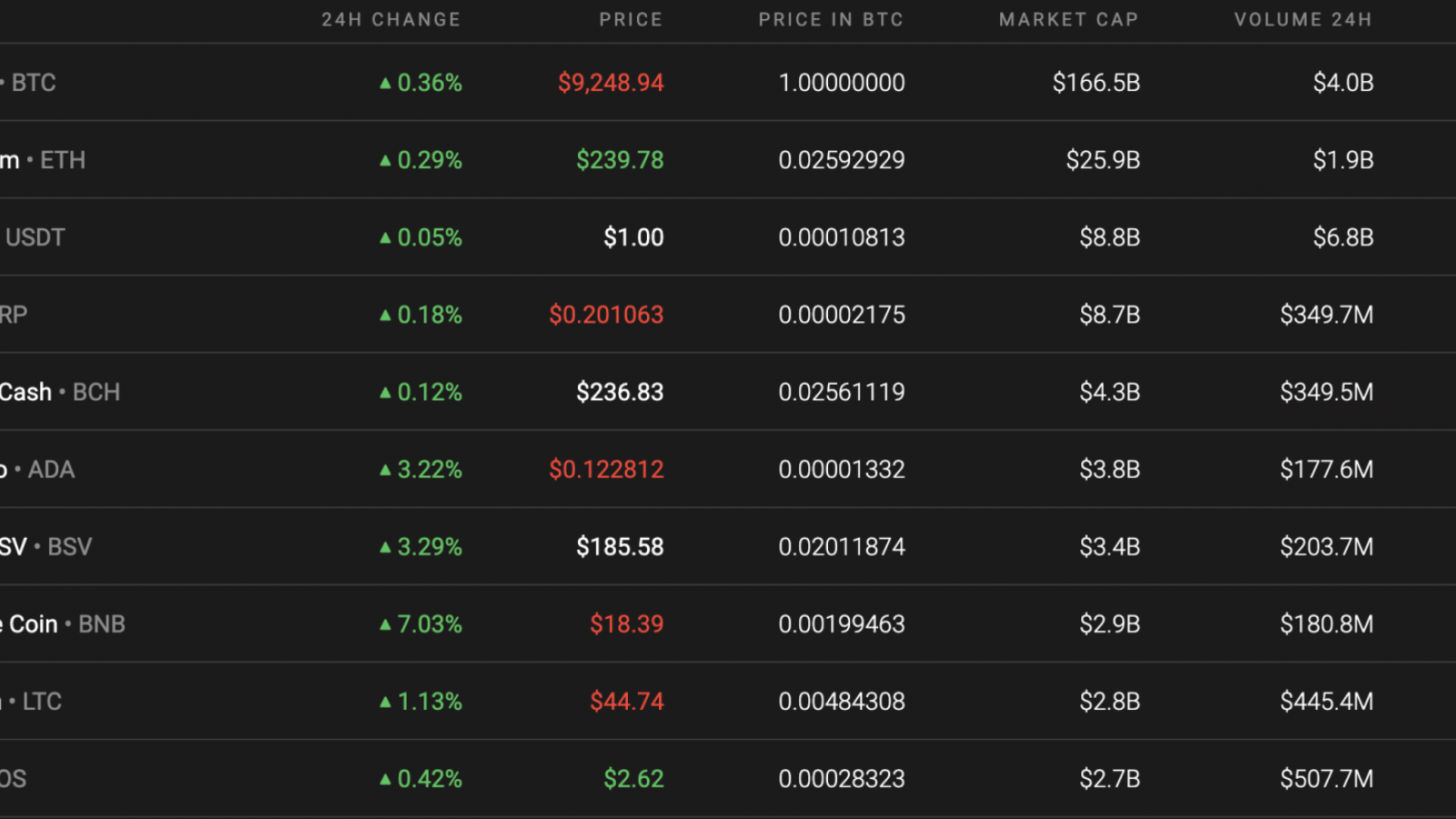Image resolution: width=1456 pixels, height=819 pixels.
Task: Click the $166.5B market cap
Action: pos(1097,83)
